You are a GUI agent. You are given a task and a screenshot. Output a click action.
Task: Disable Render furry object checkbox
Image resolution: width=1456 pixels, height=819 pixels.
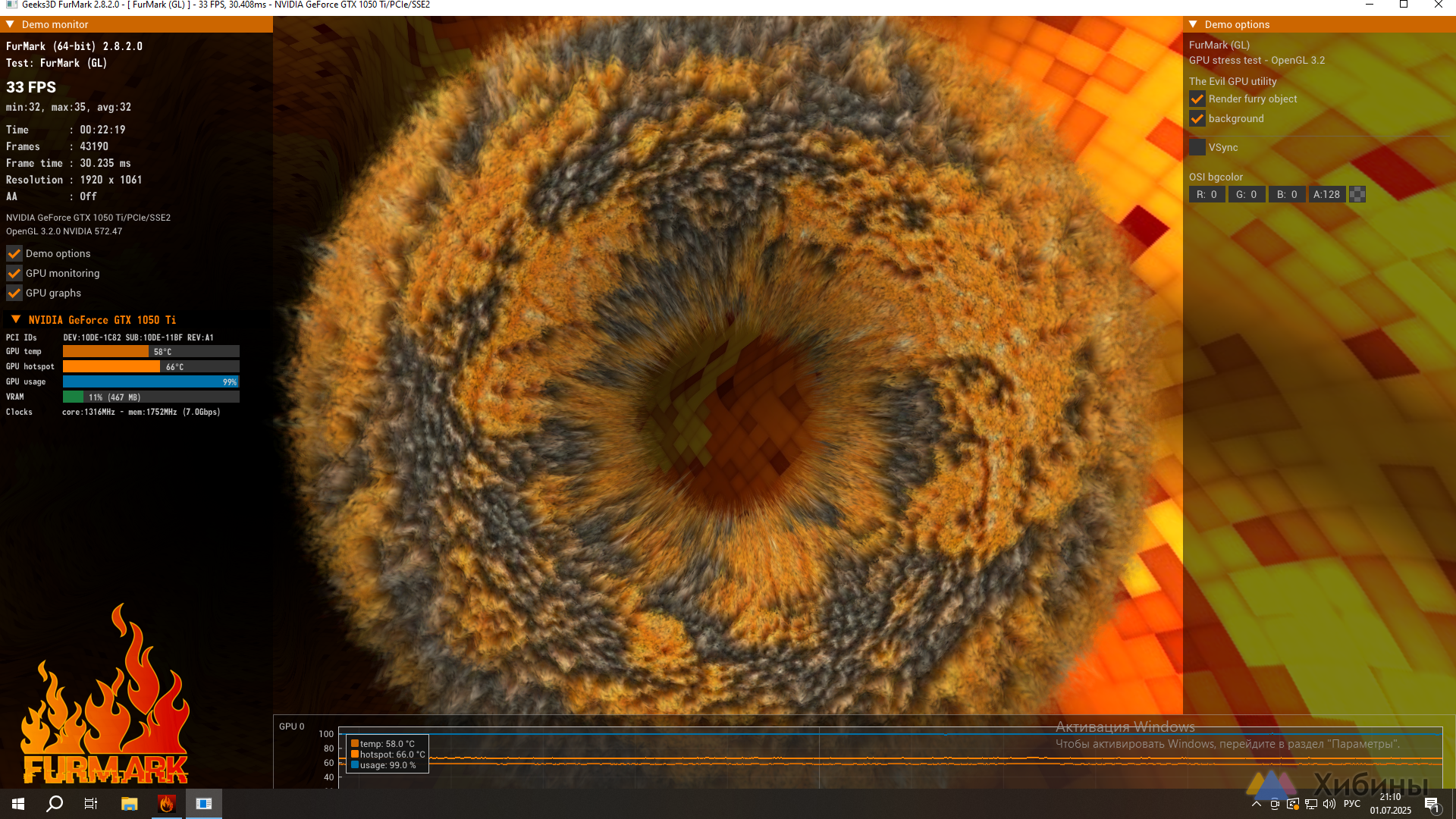(x=1197, y=99)
